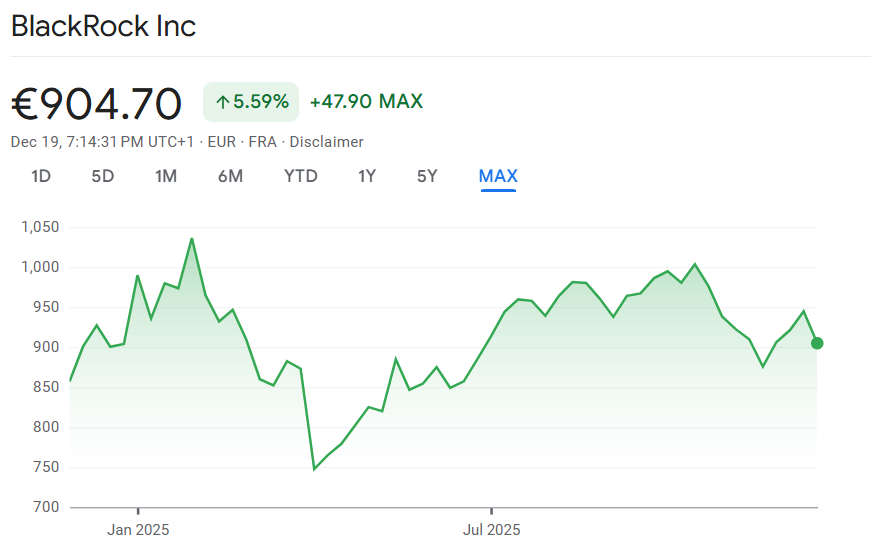The image size is (871, 548).
Task: Switch chart to the 1Y view
Action: [367, 177]
